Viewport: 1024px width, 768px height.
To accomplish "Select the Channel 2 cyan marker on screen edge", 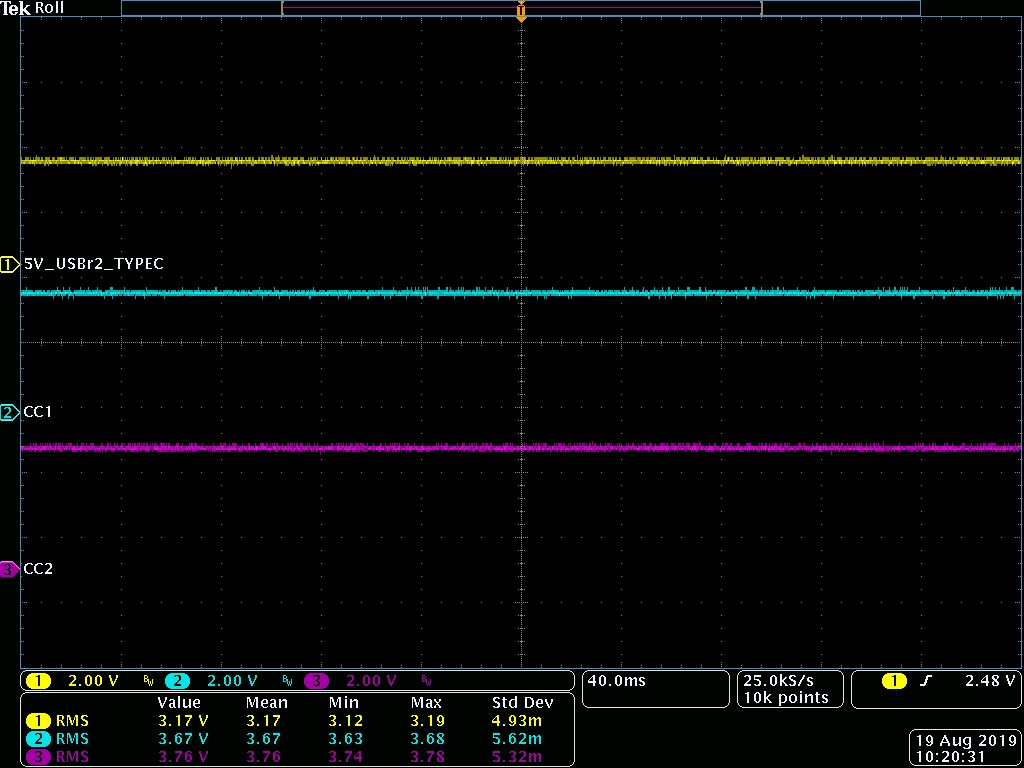I will coord(8,411).
